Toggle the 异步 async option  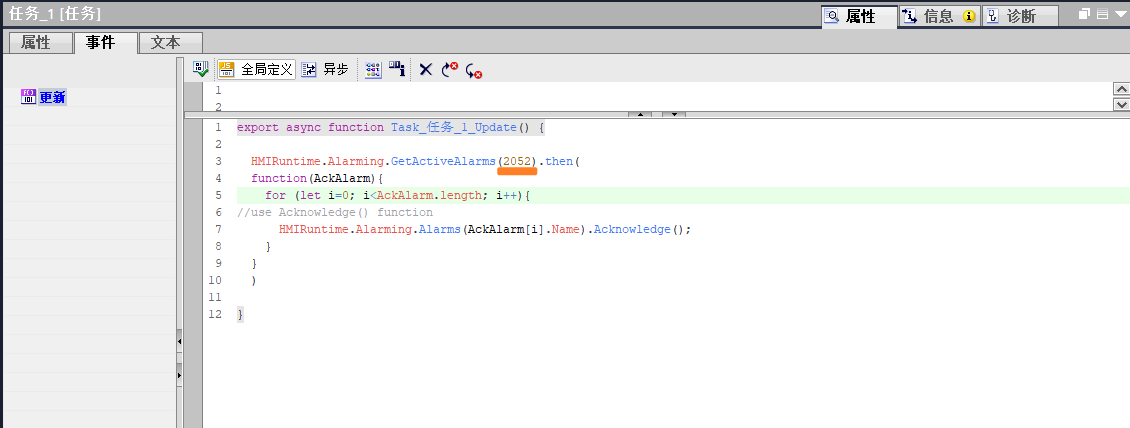point(325,69)
